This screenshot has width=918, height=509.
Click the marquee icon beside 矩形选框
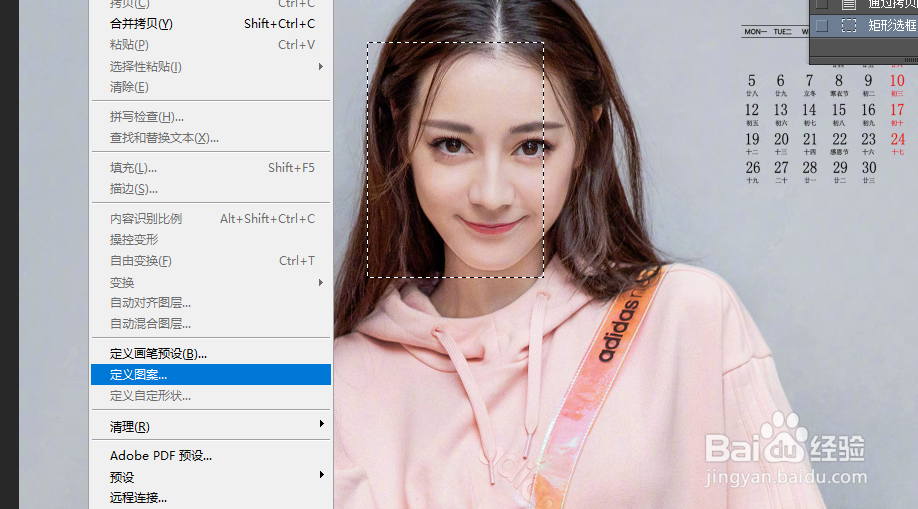point(849,26)
